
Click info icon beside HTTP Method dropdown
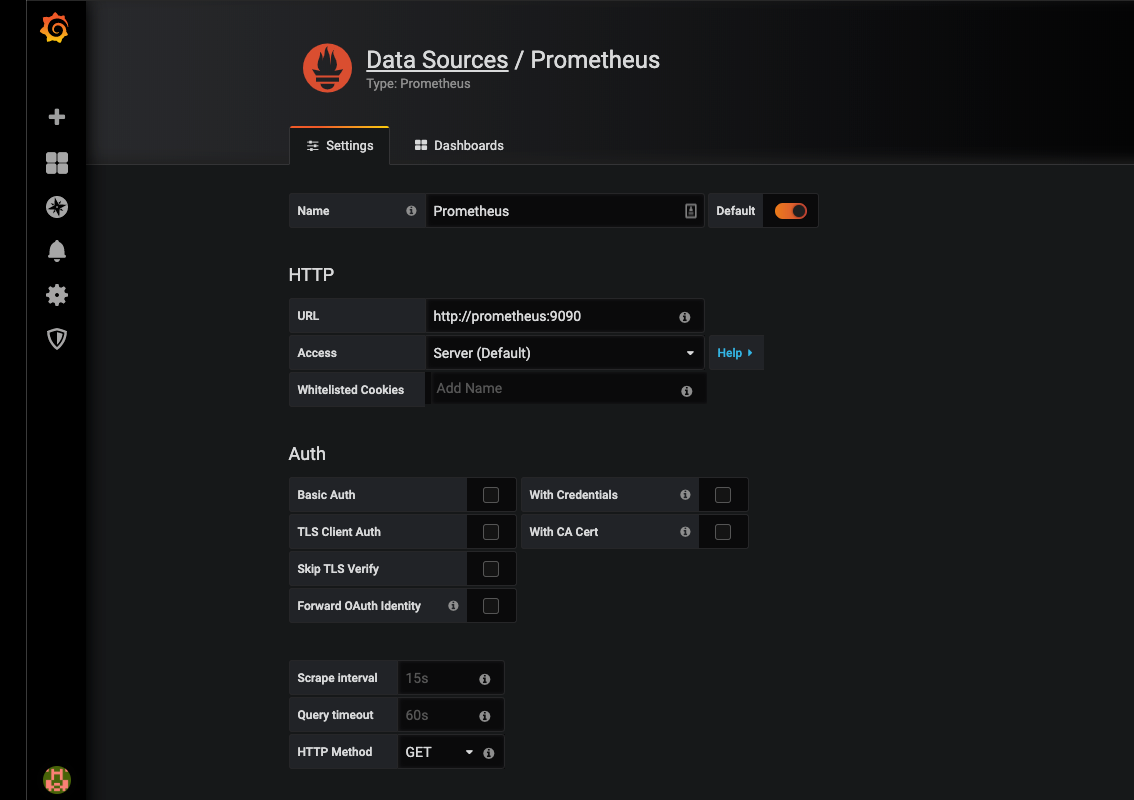489,753
